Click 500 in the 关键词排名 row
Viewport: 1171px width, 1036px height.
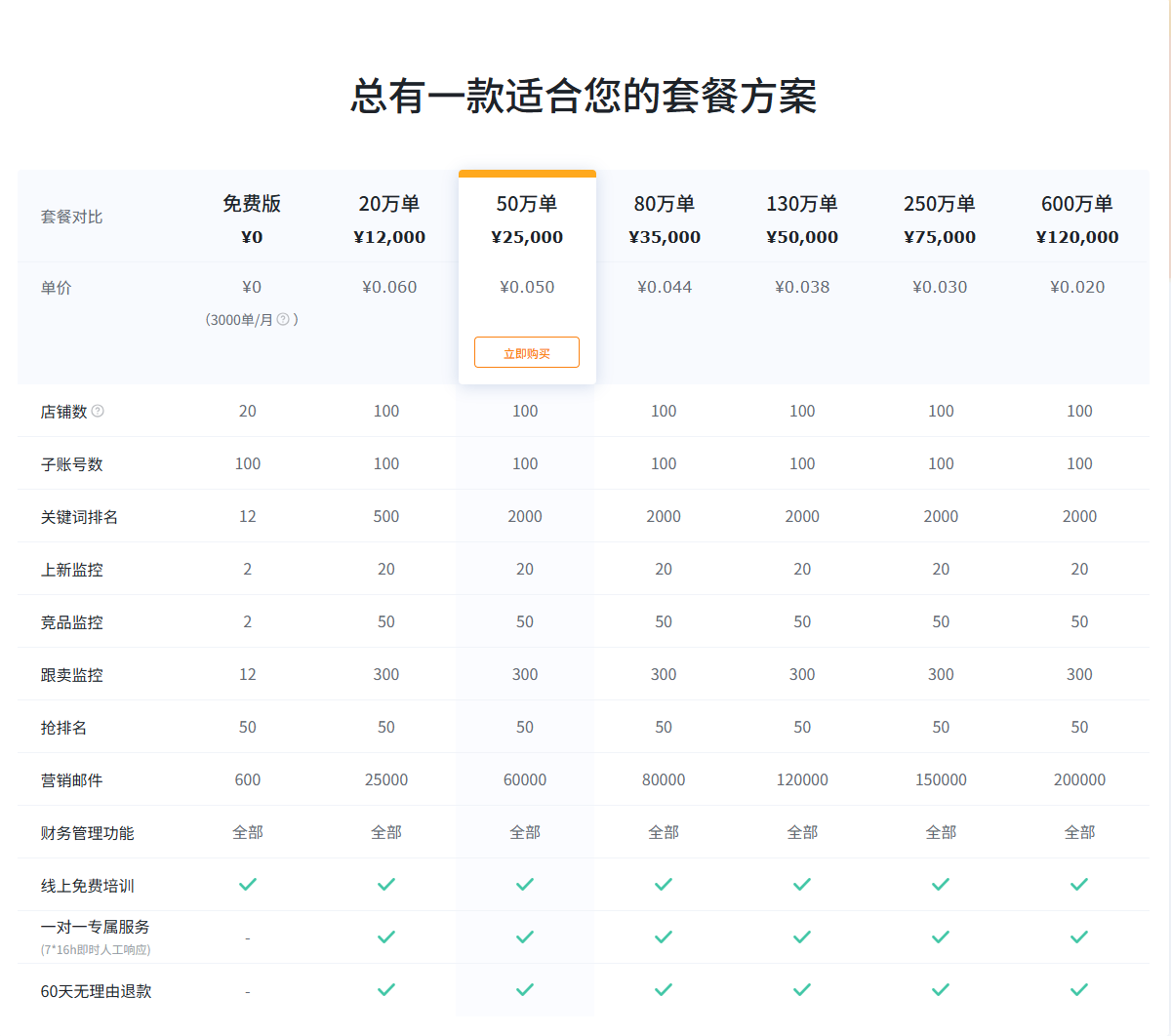386,516
